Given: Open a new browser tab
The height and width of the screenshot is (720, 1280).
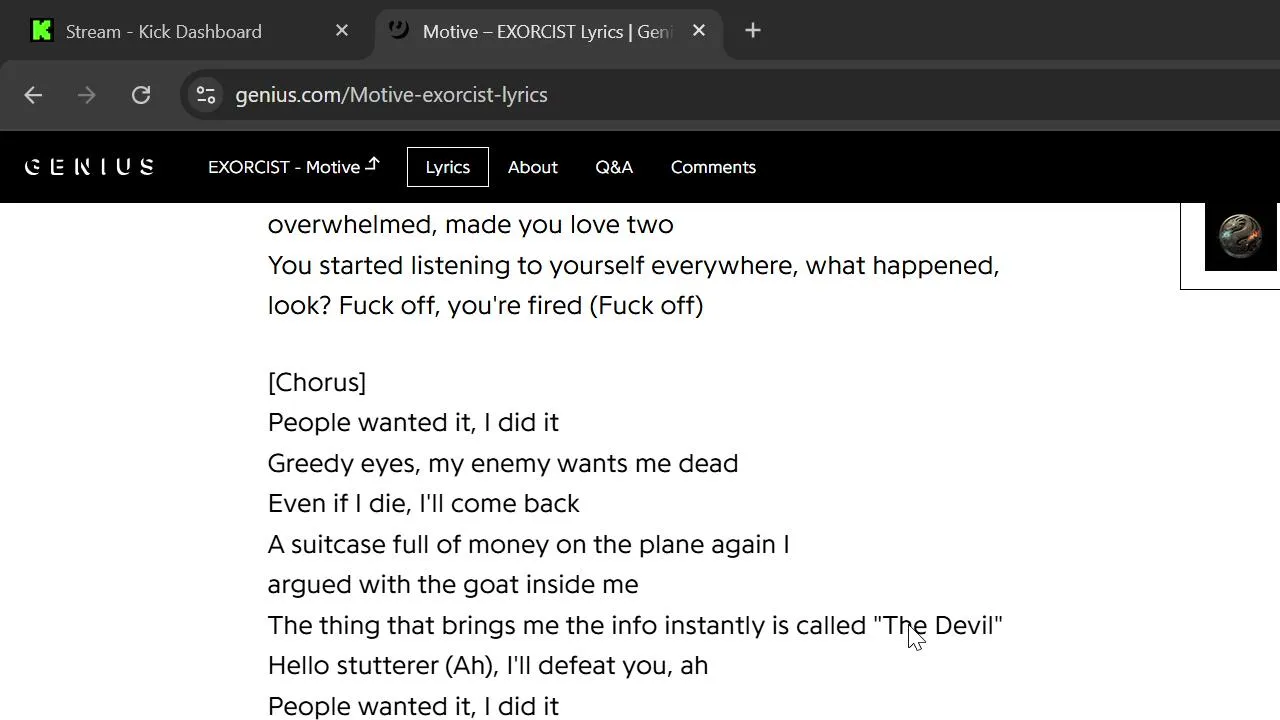Looking at the screenshot, I should 753,31.
